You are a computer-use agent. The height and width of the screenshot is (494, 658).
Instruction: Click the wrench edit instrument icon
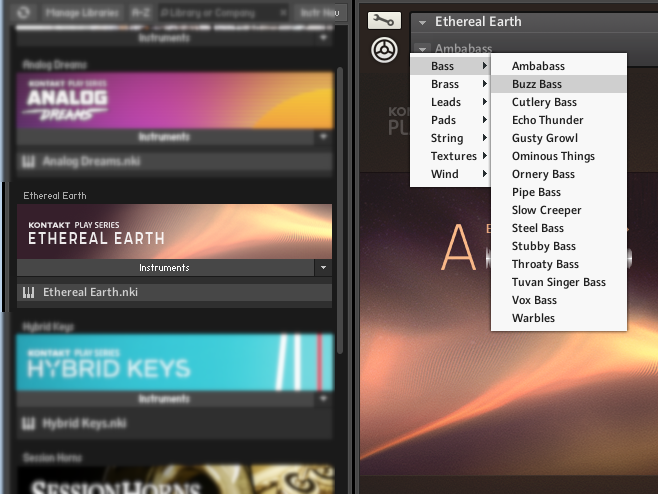point(384,20)
